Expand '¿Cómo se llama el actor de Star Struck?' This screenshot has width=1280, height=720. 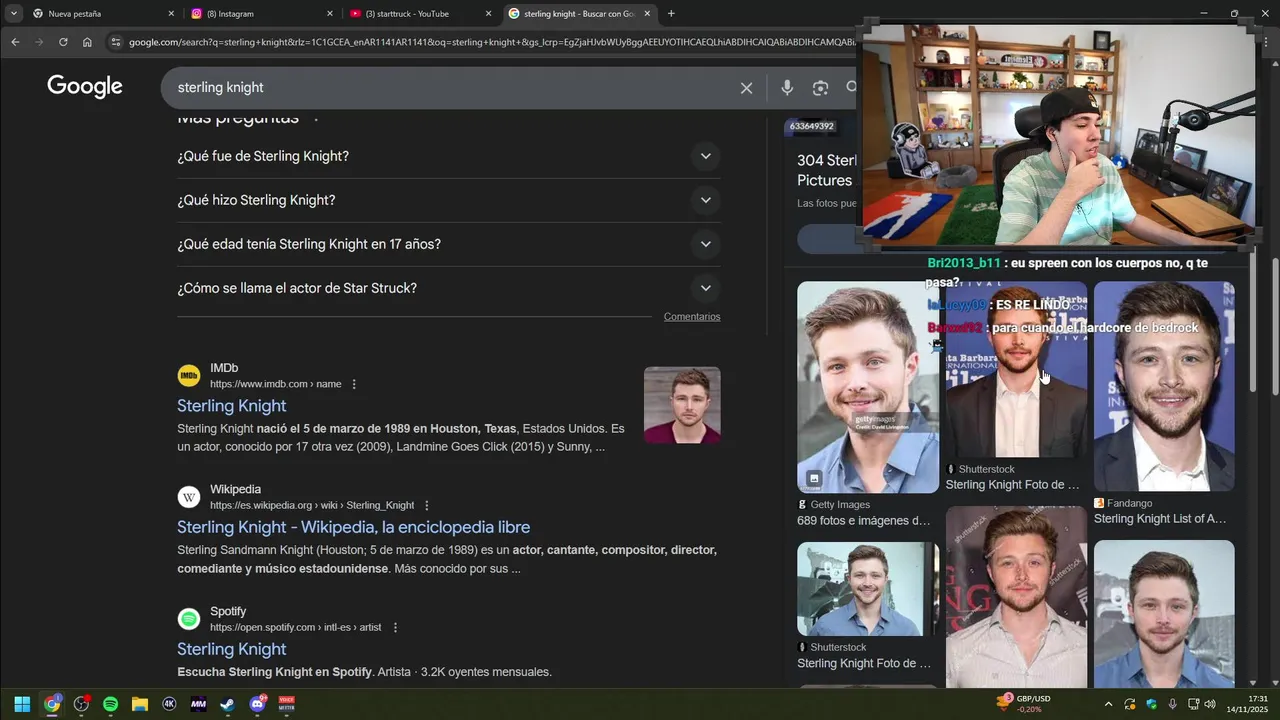(x=448, y=288)
